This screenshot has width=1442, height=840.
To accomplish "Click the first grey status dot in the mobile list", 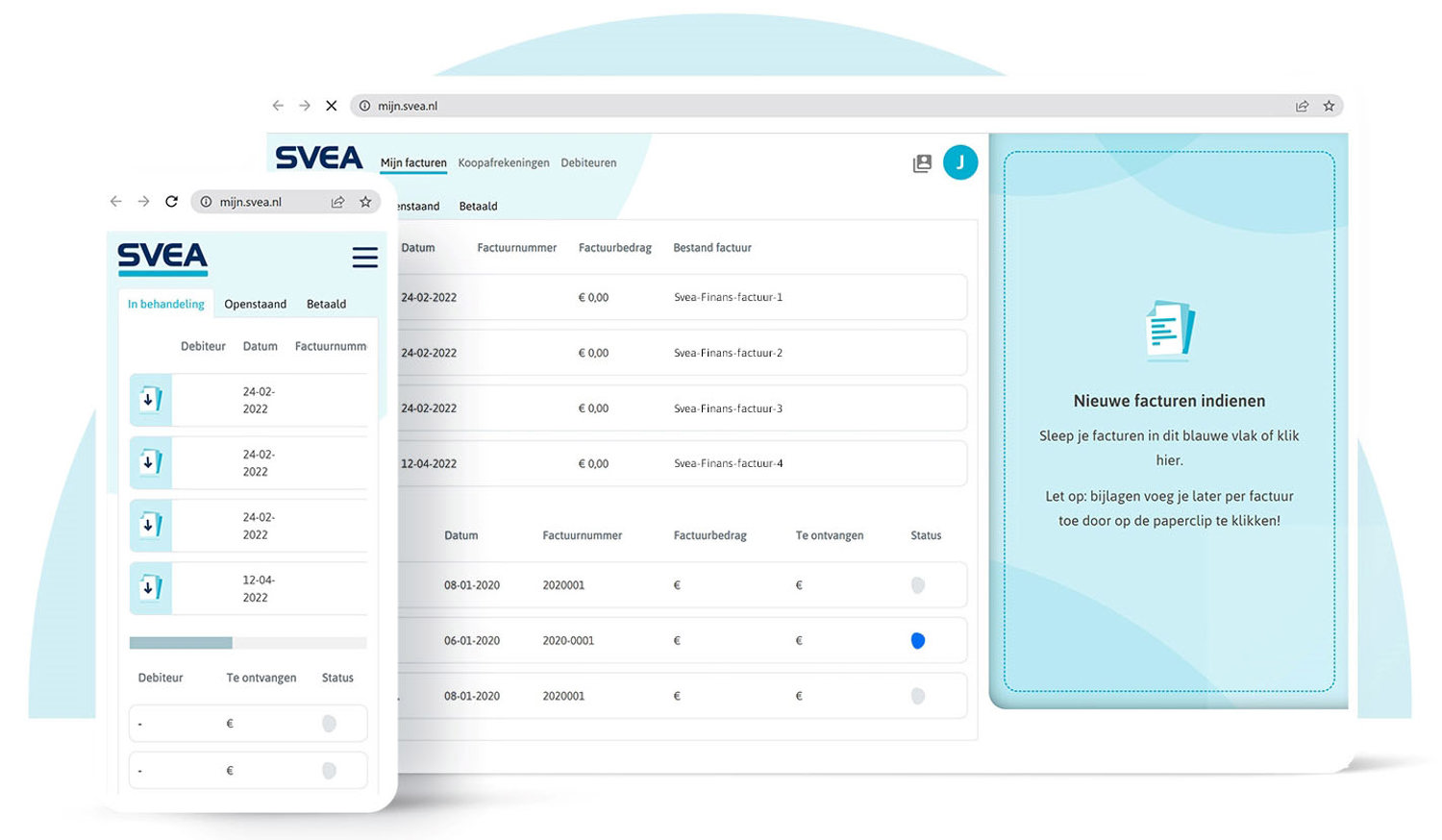I will (x=329, y=724).
